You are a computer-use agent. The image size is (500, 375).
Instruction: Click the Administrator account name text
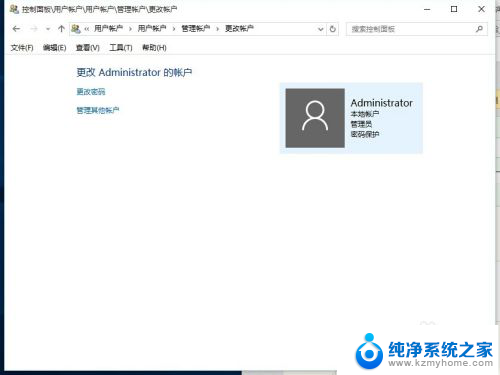click(382, 103)
